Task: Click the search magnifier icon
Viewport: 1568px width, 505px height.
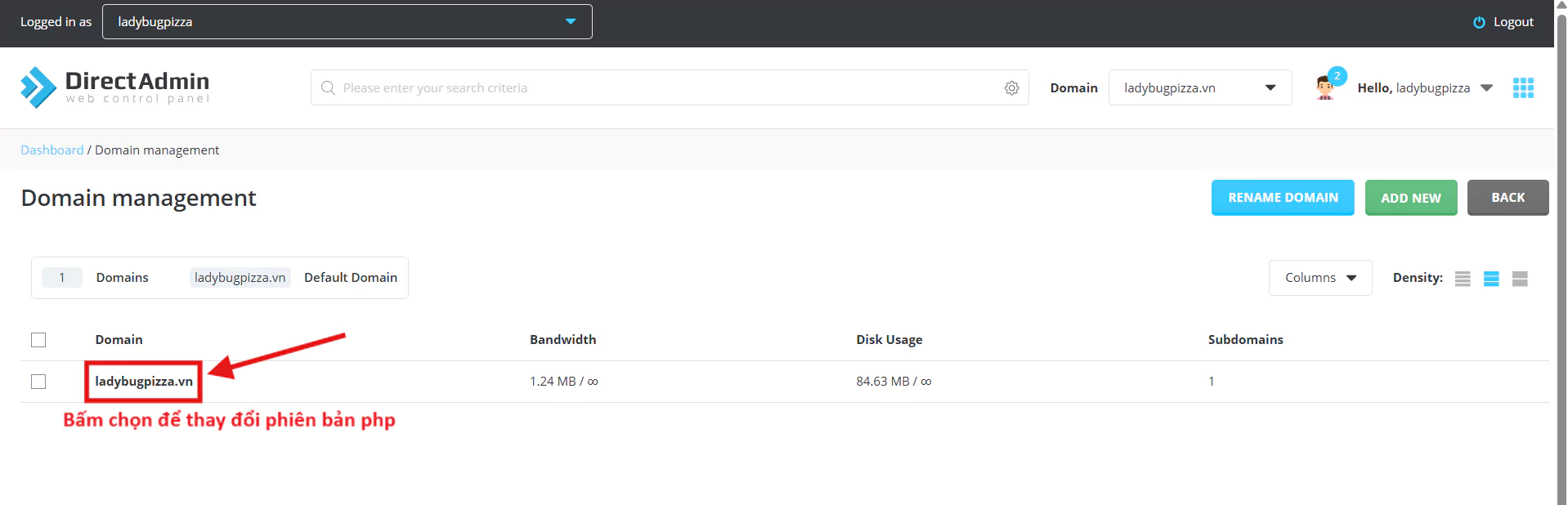Action: click(328, 88)
